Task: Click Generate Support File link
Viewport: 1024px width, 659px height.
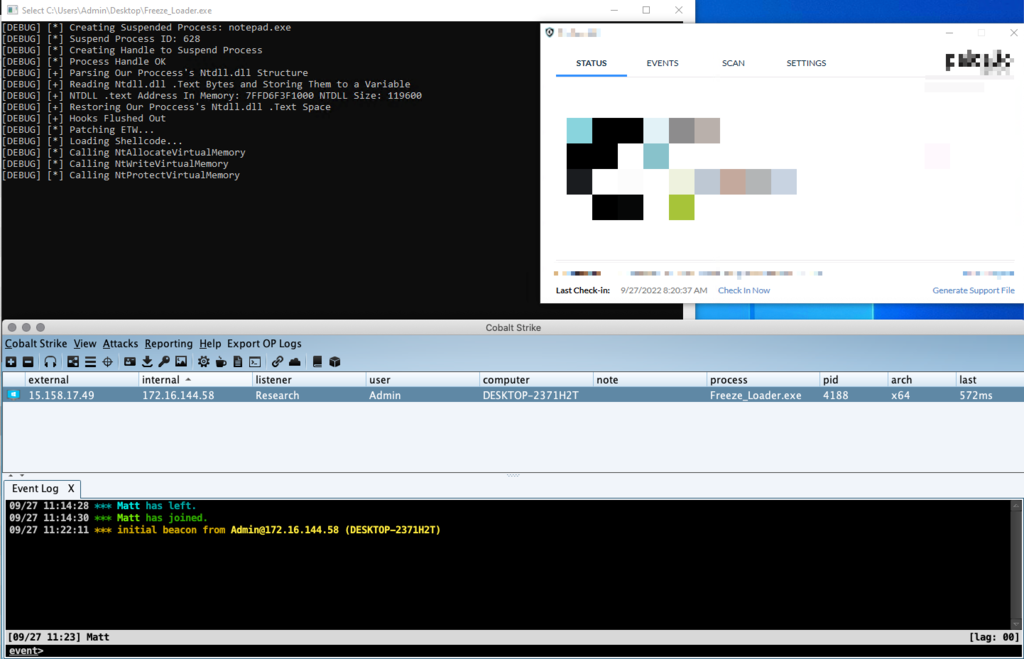Action: pyautogui.click(x=973, y=291)
